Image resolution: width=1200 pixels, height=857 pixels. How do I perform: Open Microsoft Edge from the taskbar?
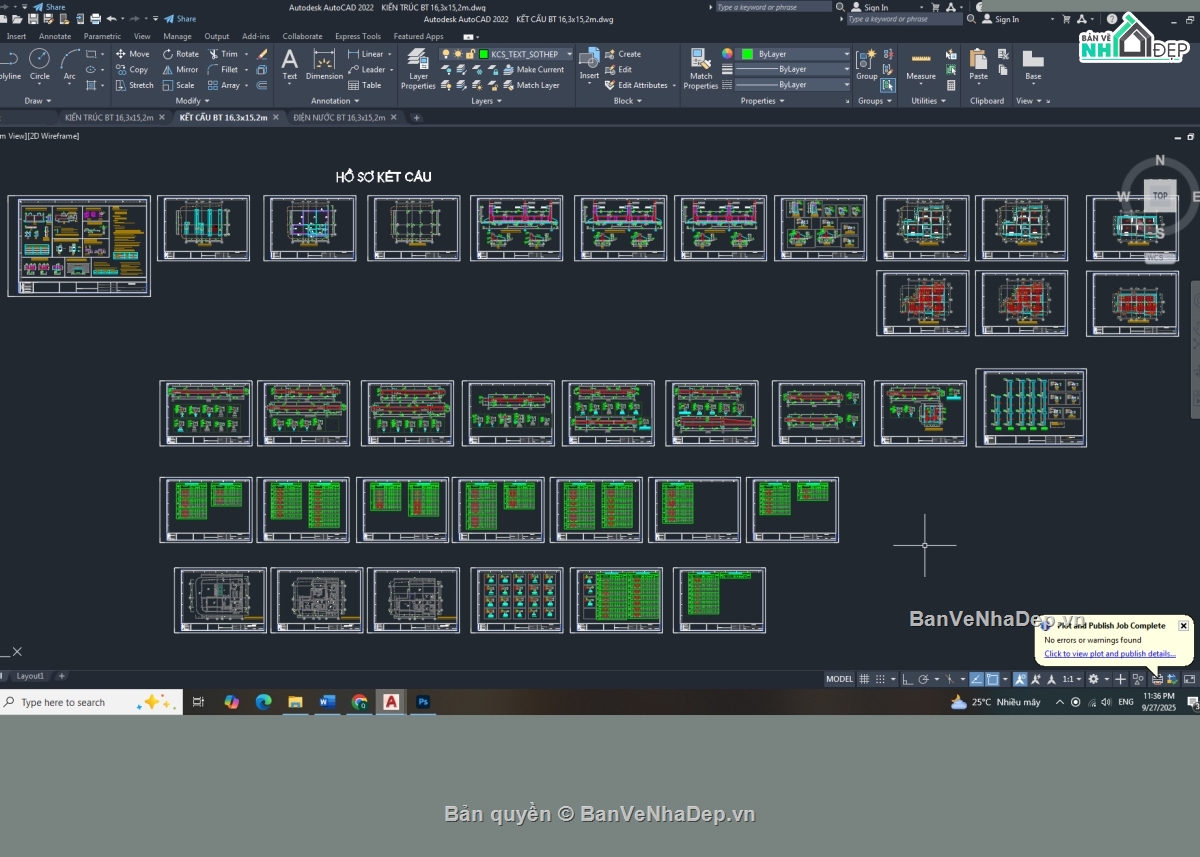coord(263,702)
